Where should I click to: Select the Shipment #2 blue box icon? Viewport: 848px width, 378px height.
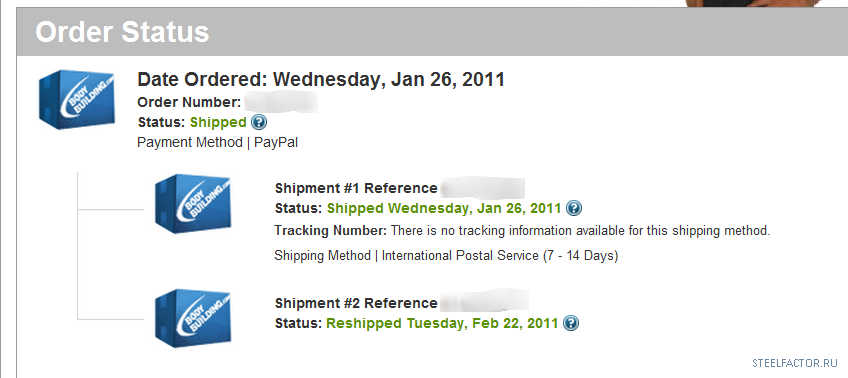pos(193,319)
